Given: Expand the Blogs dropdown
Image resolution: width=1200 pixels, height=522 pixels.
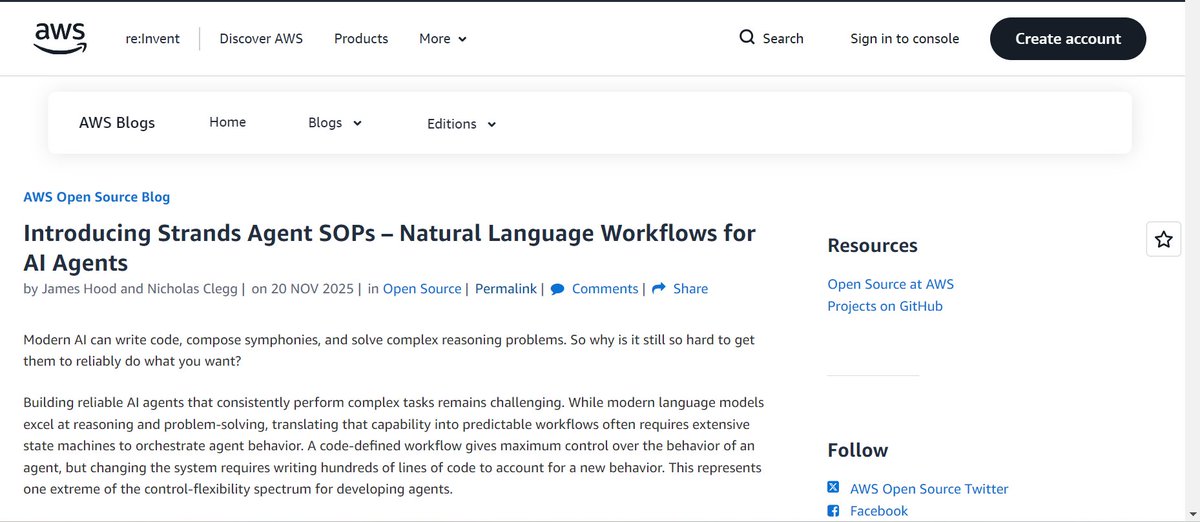Looking at the screenshot, I should point(335,123).
